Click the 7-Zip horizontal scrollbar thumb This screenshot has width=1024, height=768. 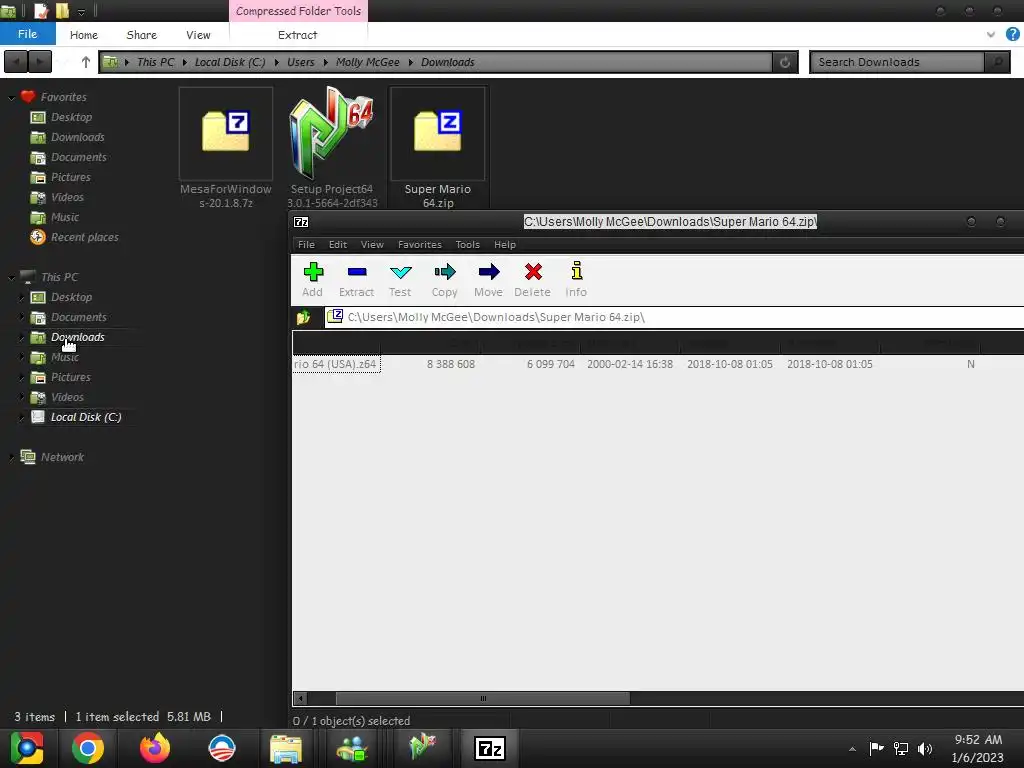(x=483, y=699)
